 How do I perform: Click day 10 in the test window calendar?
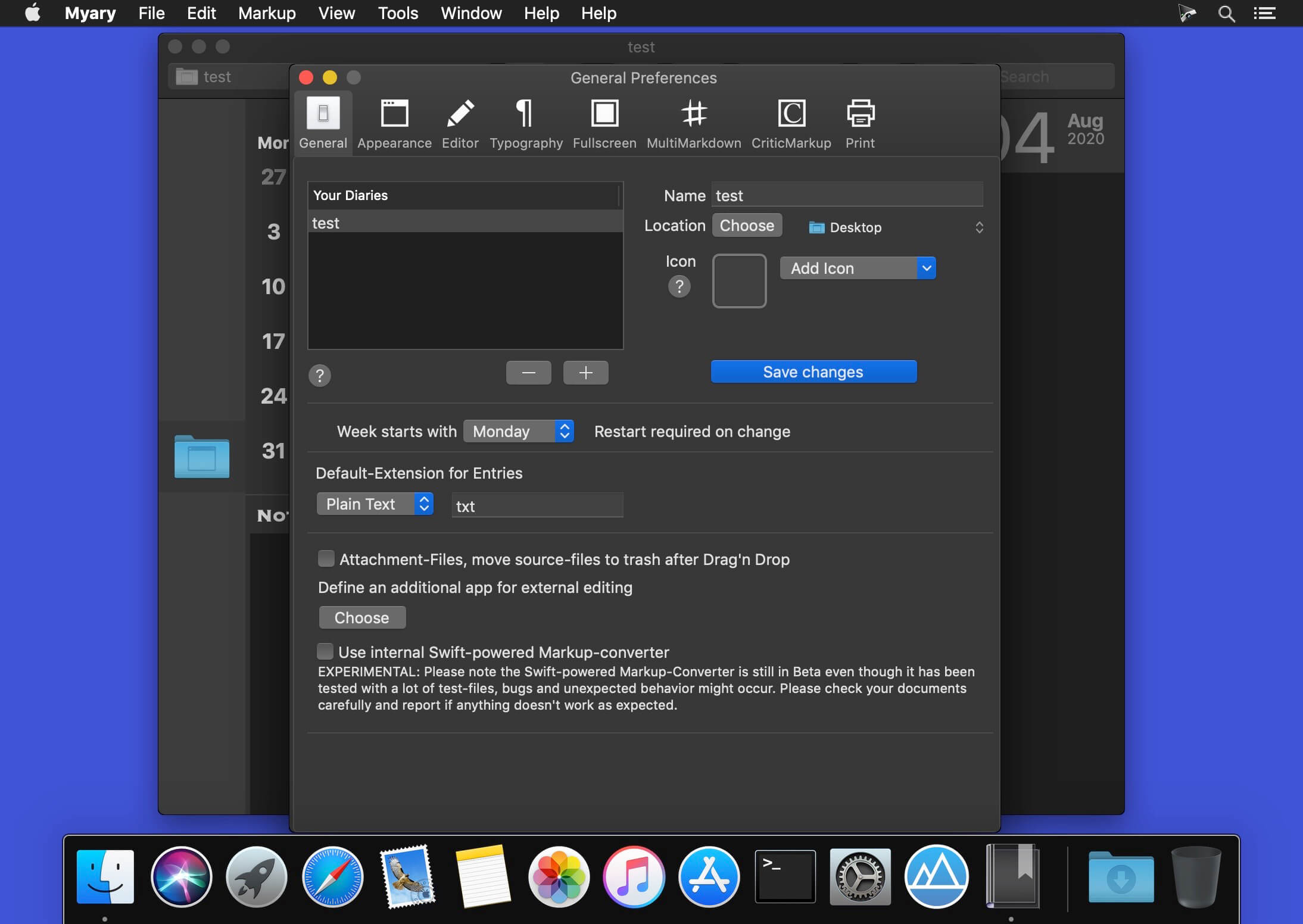[273, 286]
